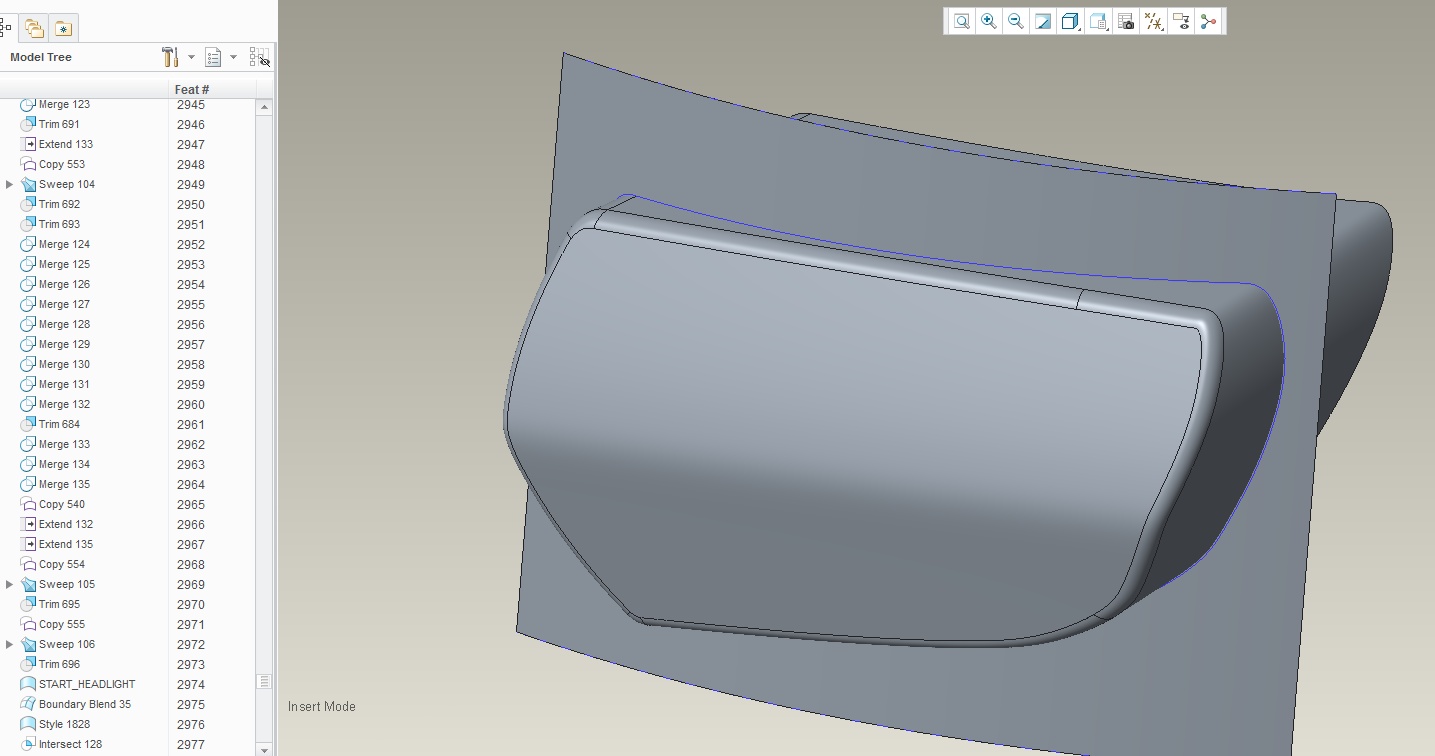Click the Merge 124 feature icon
Image resolution: width=1435 pixels, height=756 pixels.
point(28,244)
